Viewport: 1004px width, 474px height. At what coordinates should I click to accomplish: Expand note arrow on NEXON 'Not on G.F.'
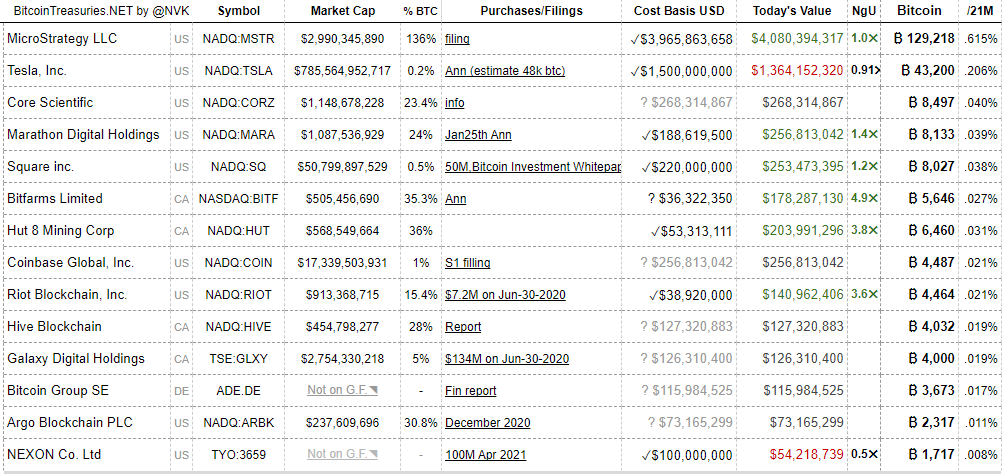tap(374, 452)
